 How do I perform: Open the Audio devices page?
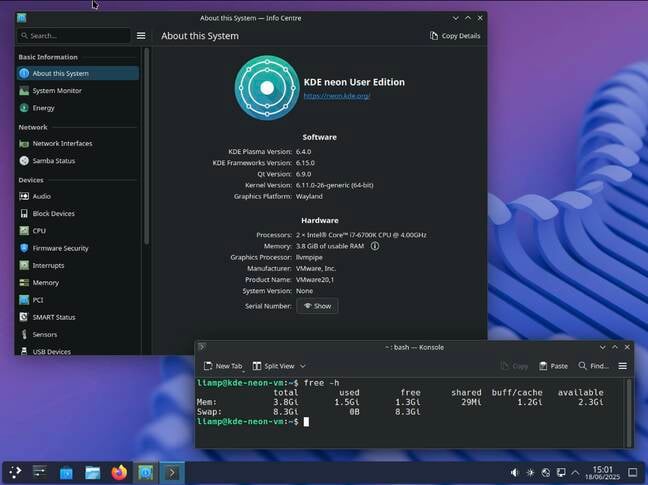(x=78, y=196)
